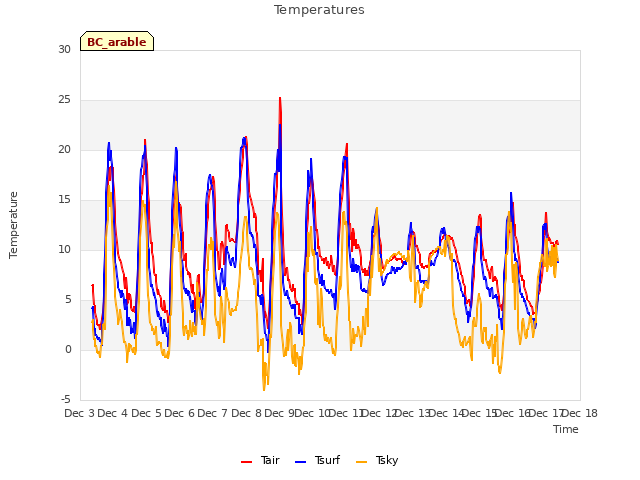Click the Dec 4 x-axis label
The width and height of the screenshot is (640, 480).
[x=113, y=413]
